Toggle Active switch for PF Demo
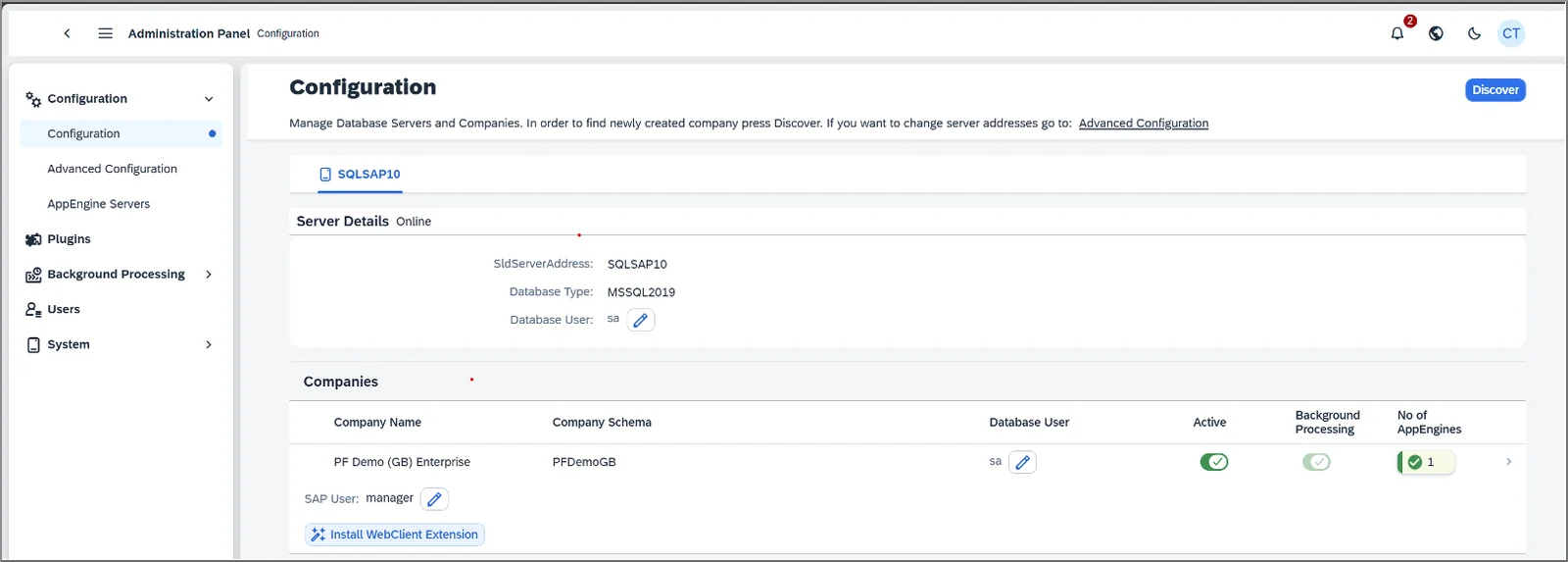The image size is (1568, 562). click(1214, 462)
